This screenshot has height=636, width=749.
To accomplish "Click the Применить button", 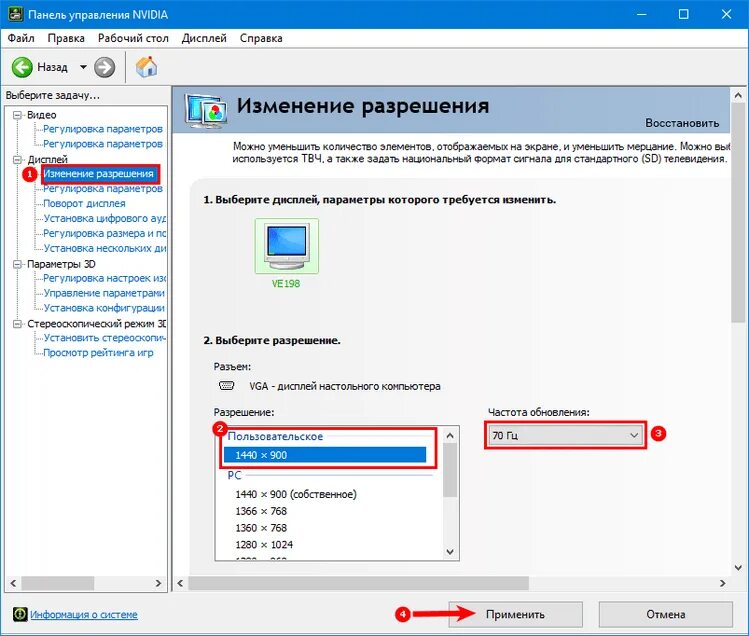I will [515, 614].
